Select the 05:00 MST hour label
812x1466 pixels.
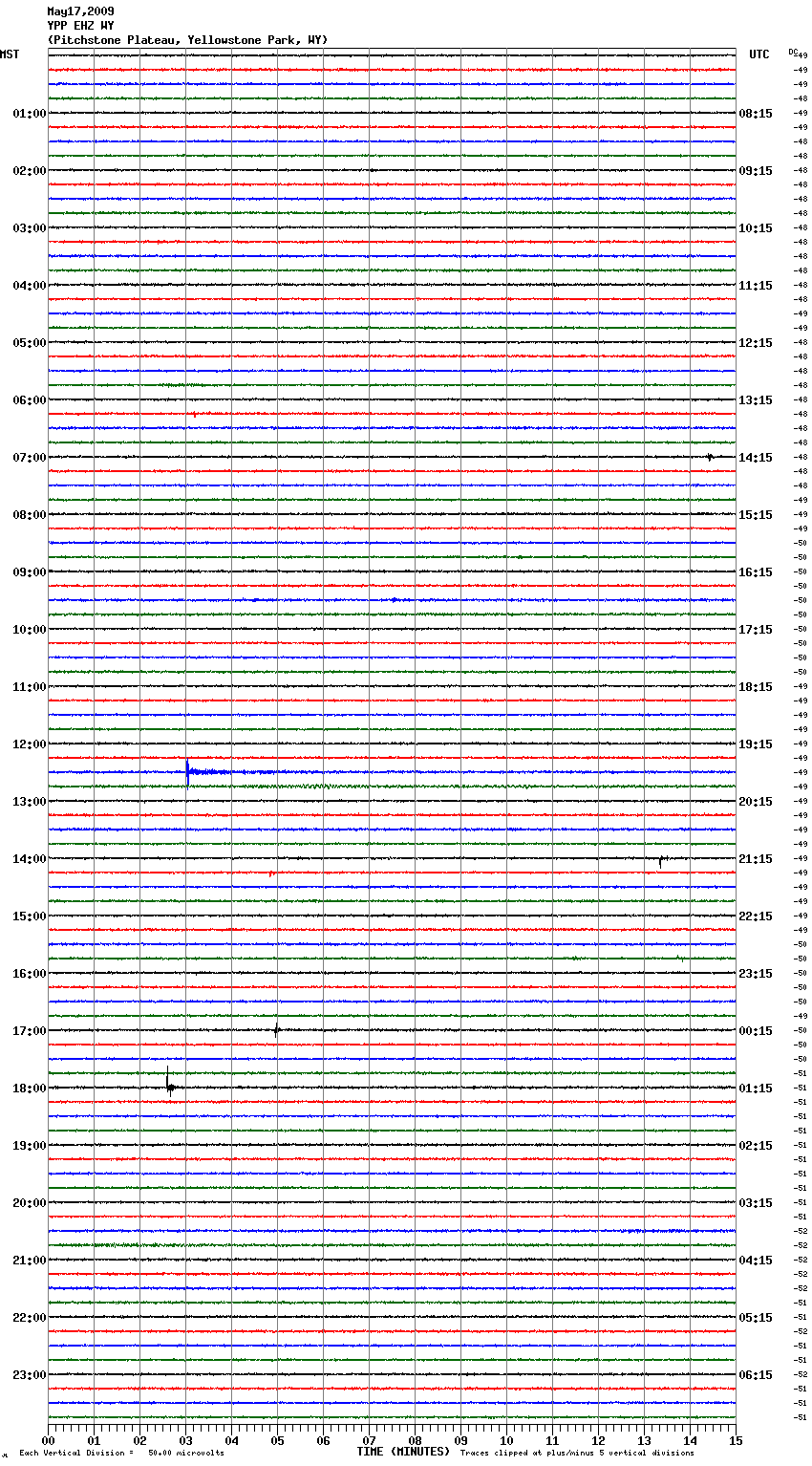[x=30, y=343]
